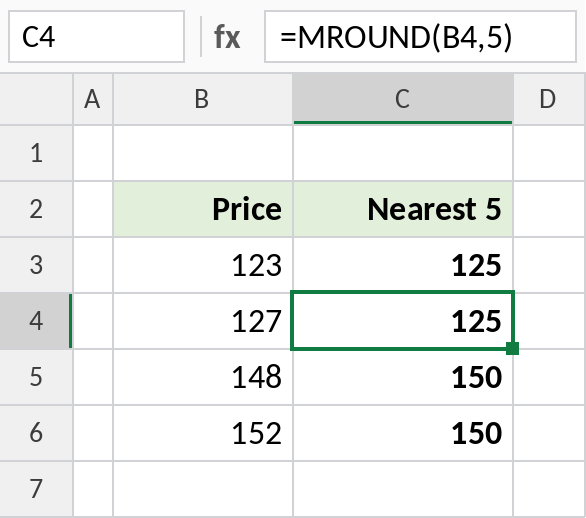Click the Nearest 5 header cell

pos(403,209)
